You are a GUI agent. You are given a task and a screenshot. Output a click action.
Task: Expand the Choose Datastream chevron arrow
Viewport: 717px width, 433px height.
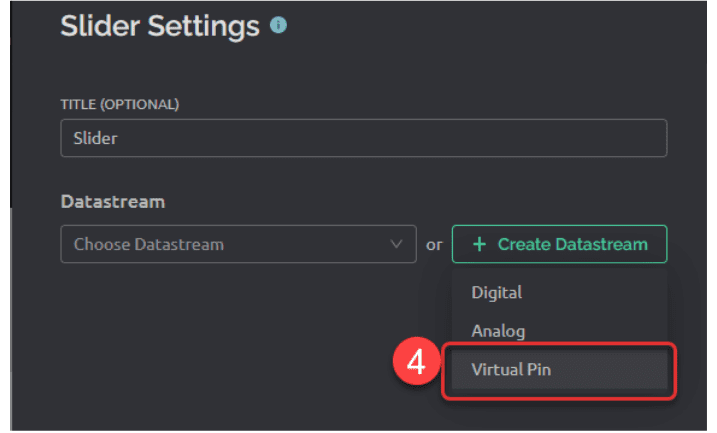click(396, 244)
